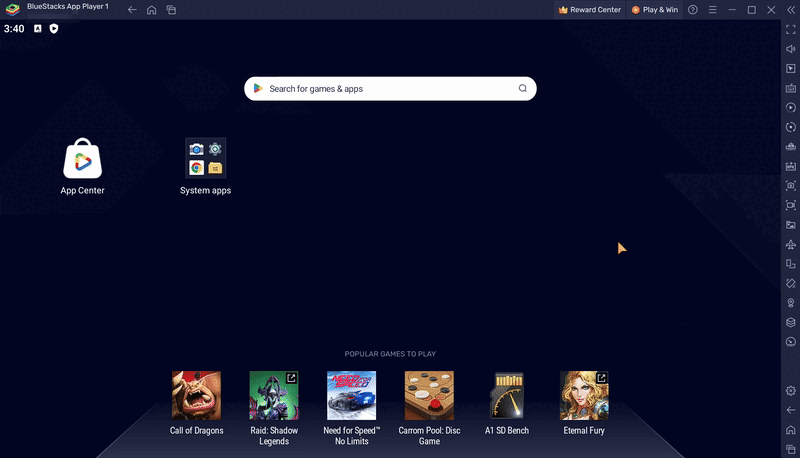This screenshot has height=458, width=800.
Task: Click recent apps icon in side toolbar
Action: point(791,449)
